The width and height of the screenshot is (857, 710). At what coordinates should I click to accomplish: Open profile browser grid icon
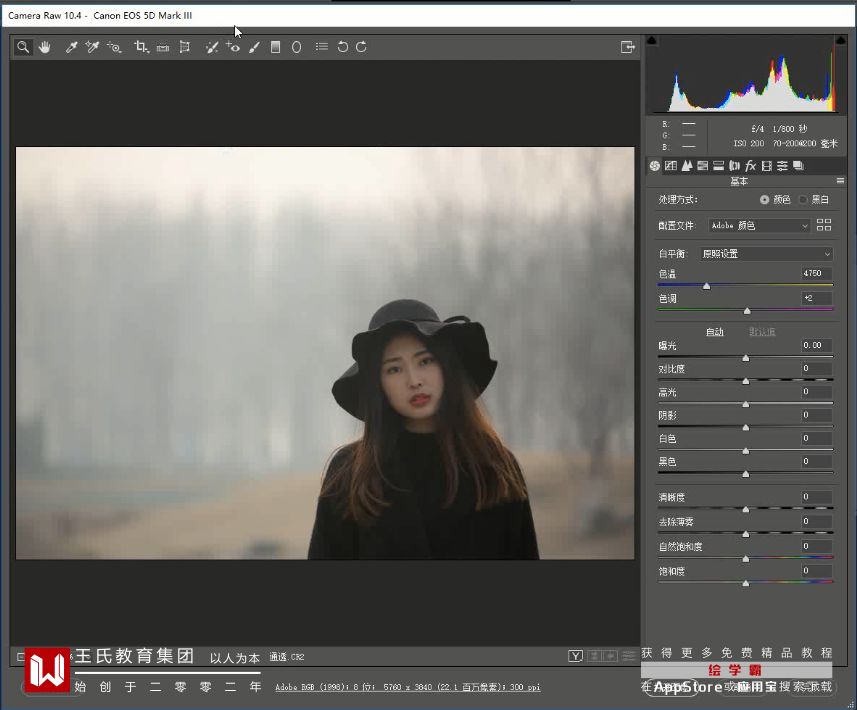pyautogui.click(x=824, y=225)
